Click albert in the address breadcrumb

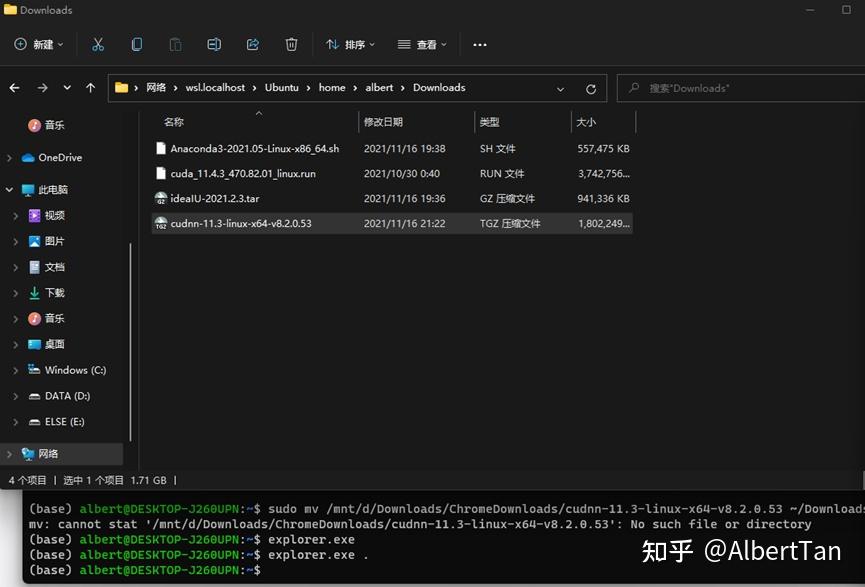point(379,88)
